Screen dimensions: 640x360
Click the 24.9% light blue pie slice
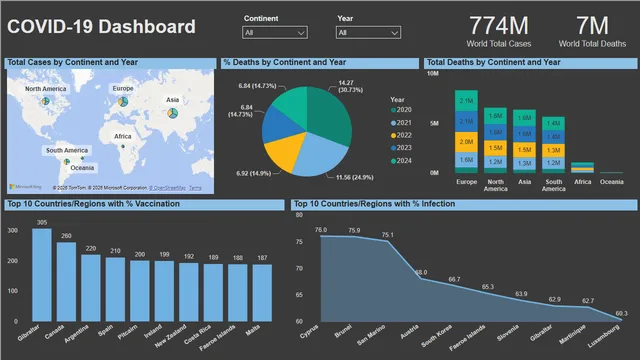click(320, 157)
